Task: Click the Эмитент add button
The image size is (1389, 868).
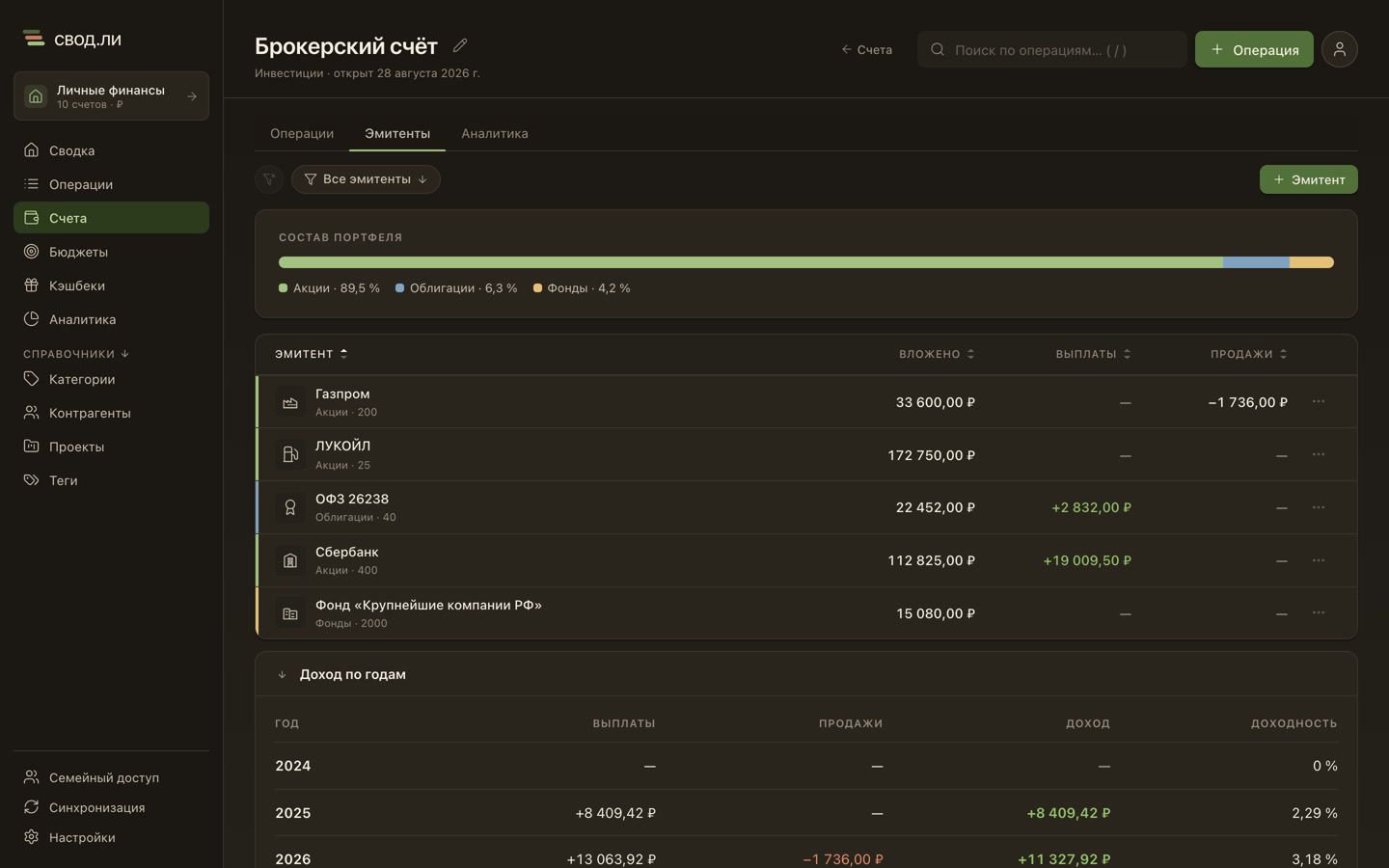Action: [1309, 179]
